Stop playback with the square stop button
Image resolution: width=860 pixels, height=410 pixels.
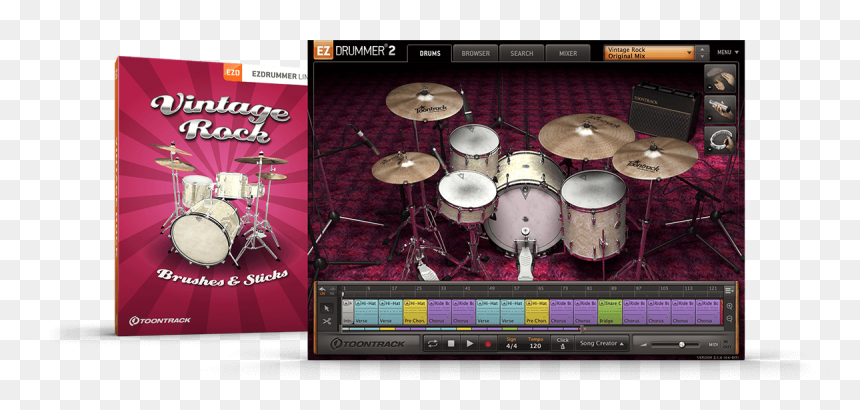[451, 344]
